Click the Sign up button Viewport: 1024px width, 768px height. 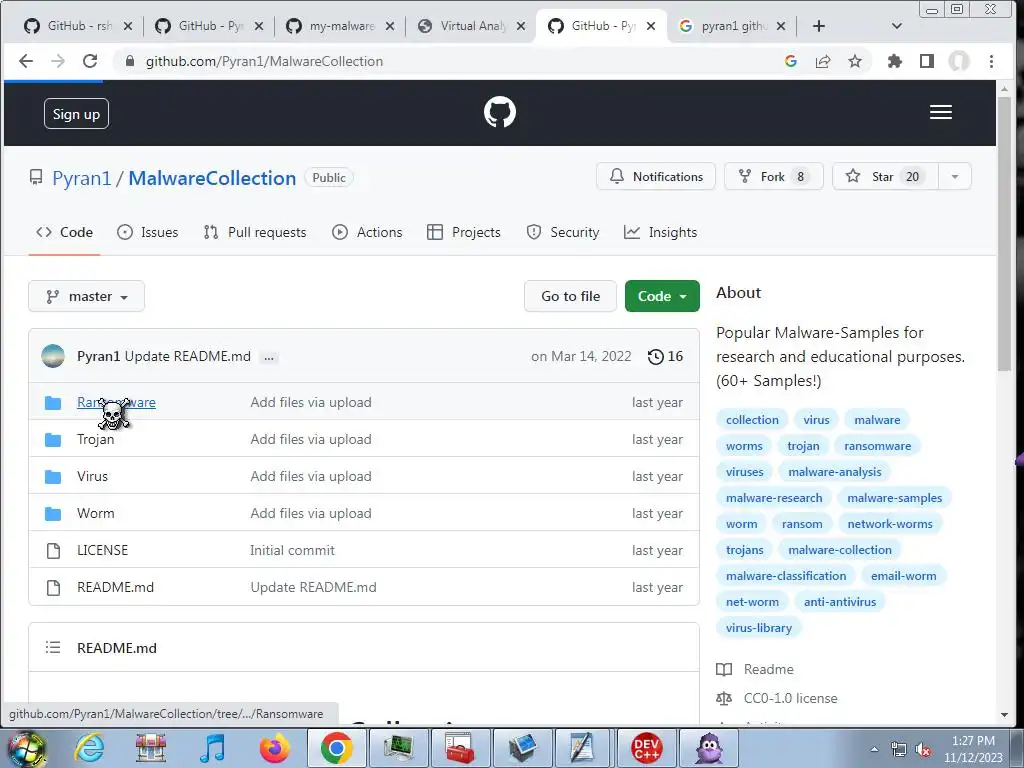click(x=76, y=114)
